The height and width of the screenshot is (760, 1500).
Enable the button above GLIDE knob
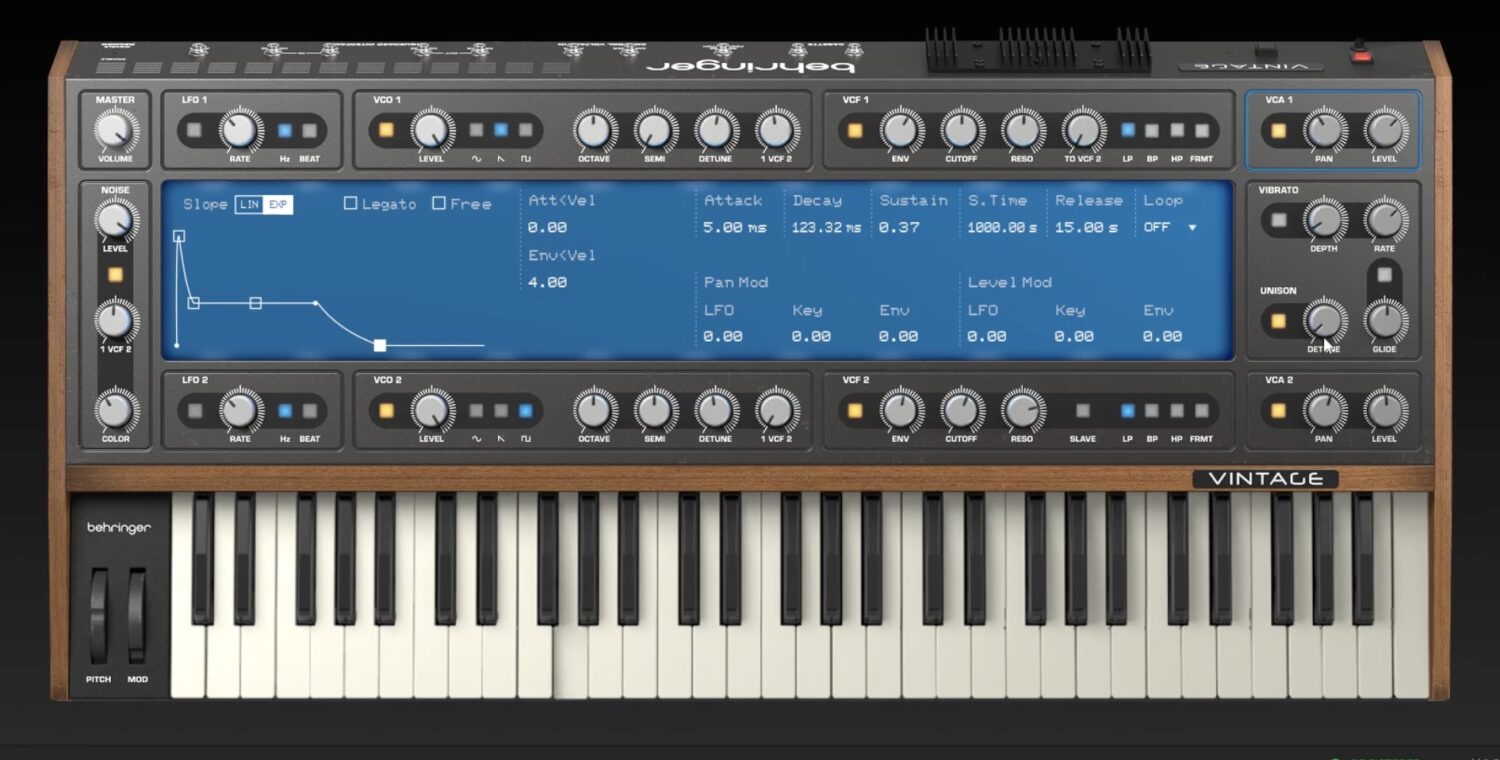pyautogui.click(x=1385, y=274)
